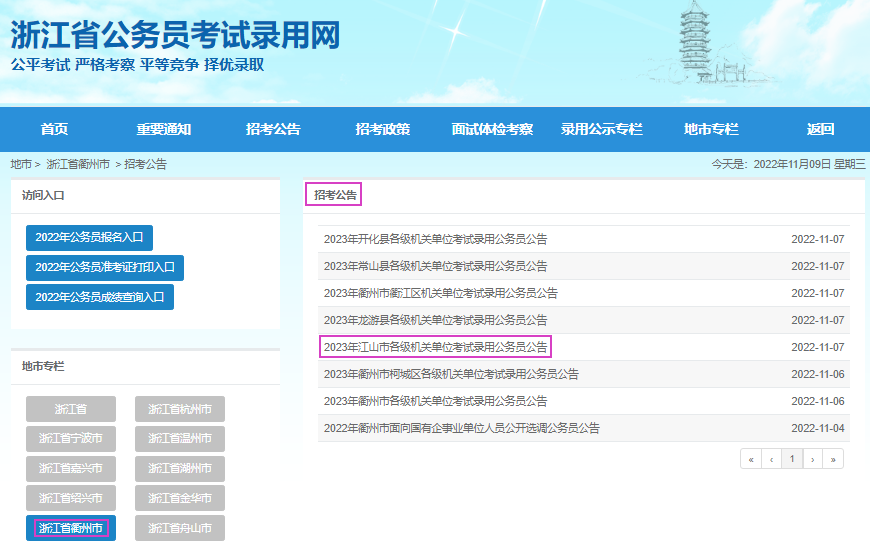This screenshot has height=542, width=870.
Task: Open 2023年江山市 recruitment announcement link
Action: pos(435,347)
